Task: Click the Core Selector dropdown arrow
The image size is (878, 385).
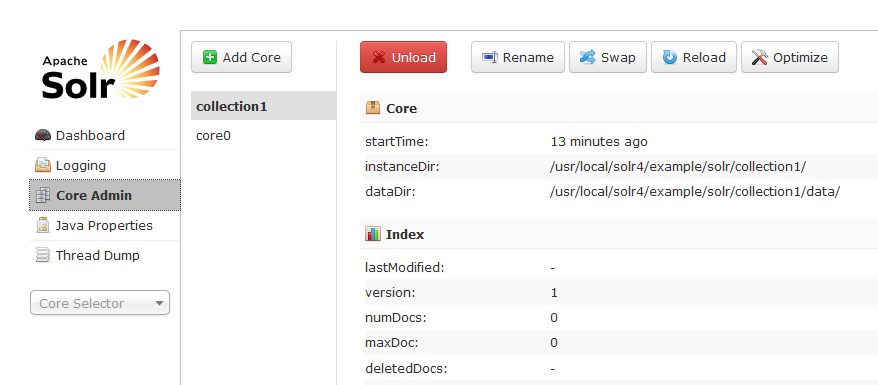Action: pyautogui.click(x=159, y=303)
